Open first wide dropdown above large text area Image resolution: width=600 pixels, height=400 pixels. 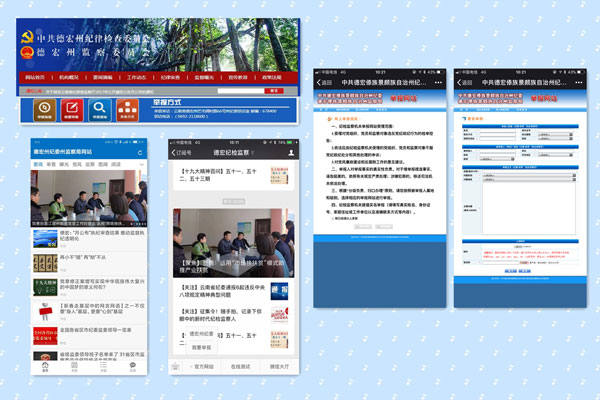(x=529, y=175)
